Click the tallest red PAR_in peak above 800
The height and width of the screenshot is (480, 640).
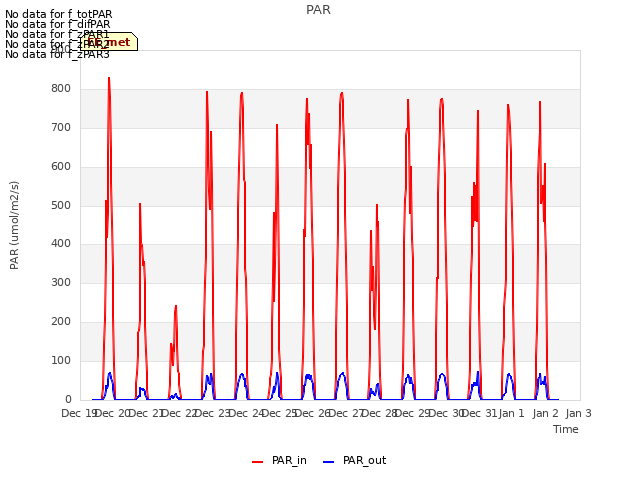pyautogui.click(x=109, y=78)
